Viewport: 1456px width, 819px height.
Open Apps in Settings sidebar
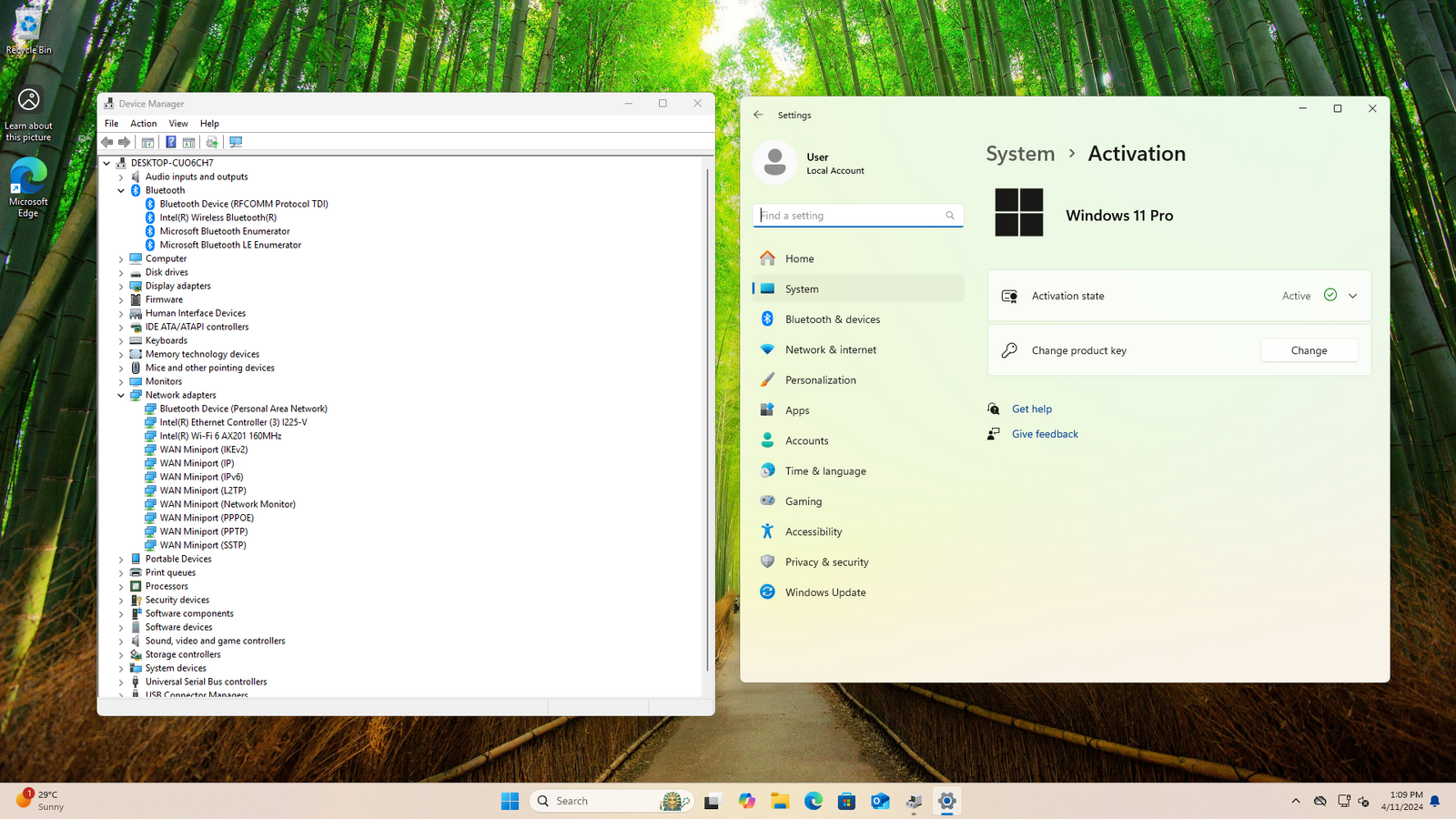point(858,410)
